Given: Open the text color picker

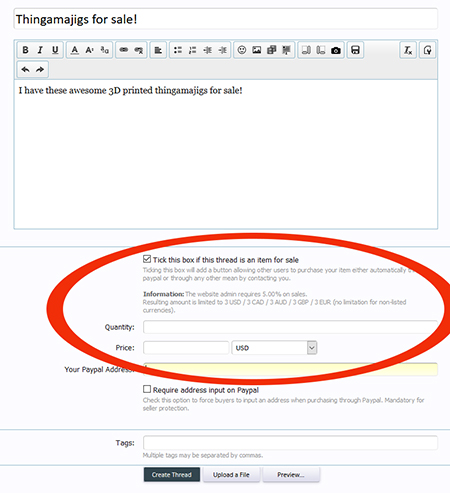Looking at the screenshot, I should pyautogui.click(x=75, y=50).
